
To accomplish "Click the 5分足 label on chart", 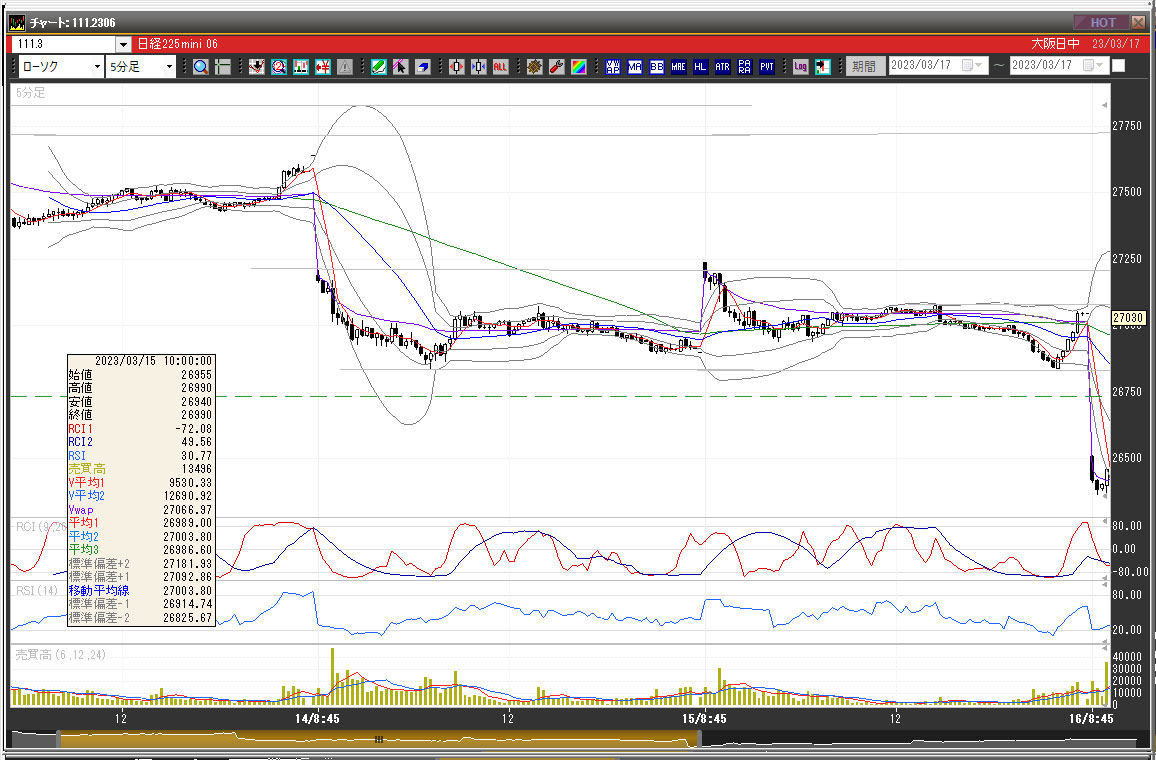I will click(x=30, y=93).
